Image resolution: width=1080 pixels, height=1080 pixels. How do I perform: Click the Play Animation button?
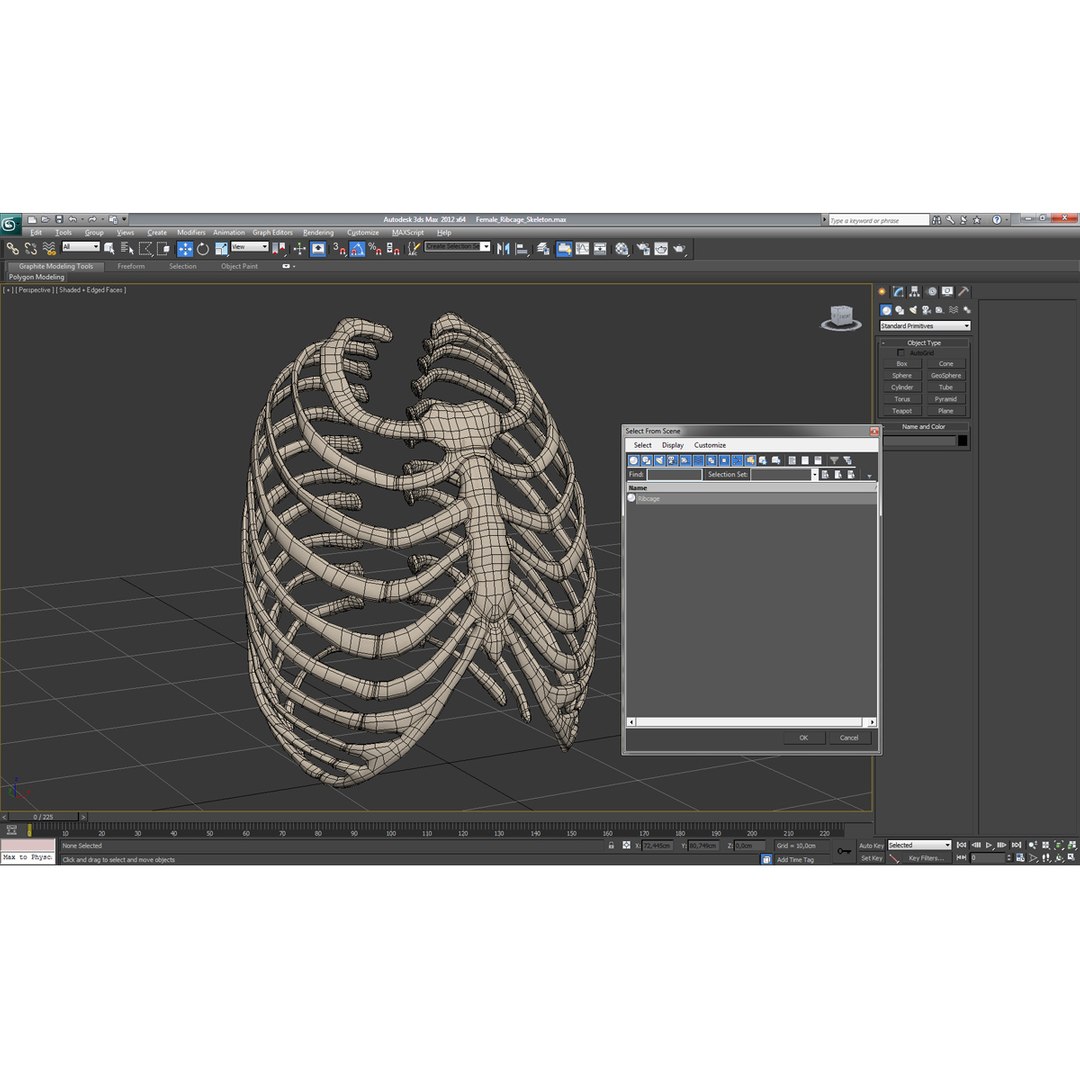coord(989,845)
